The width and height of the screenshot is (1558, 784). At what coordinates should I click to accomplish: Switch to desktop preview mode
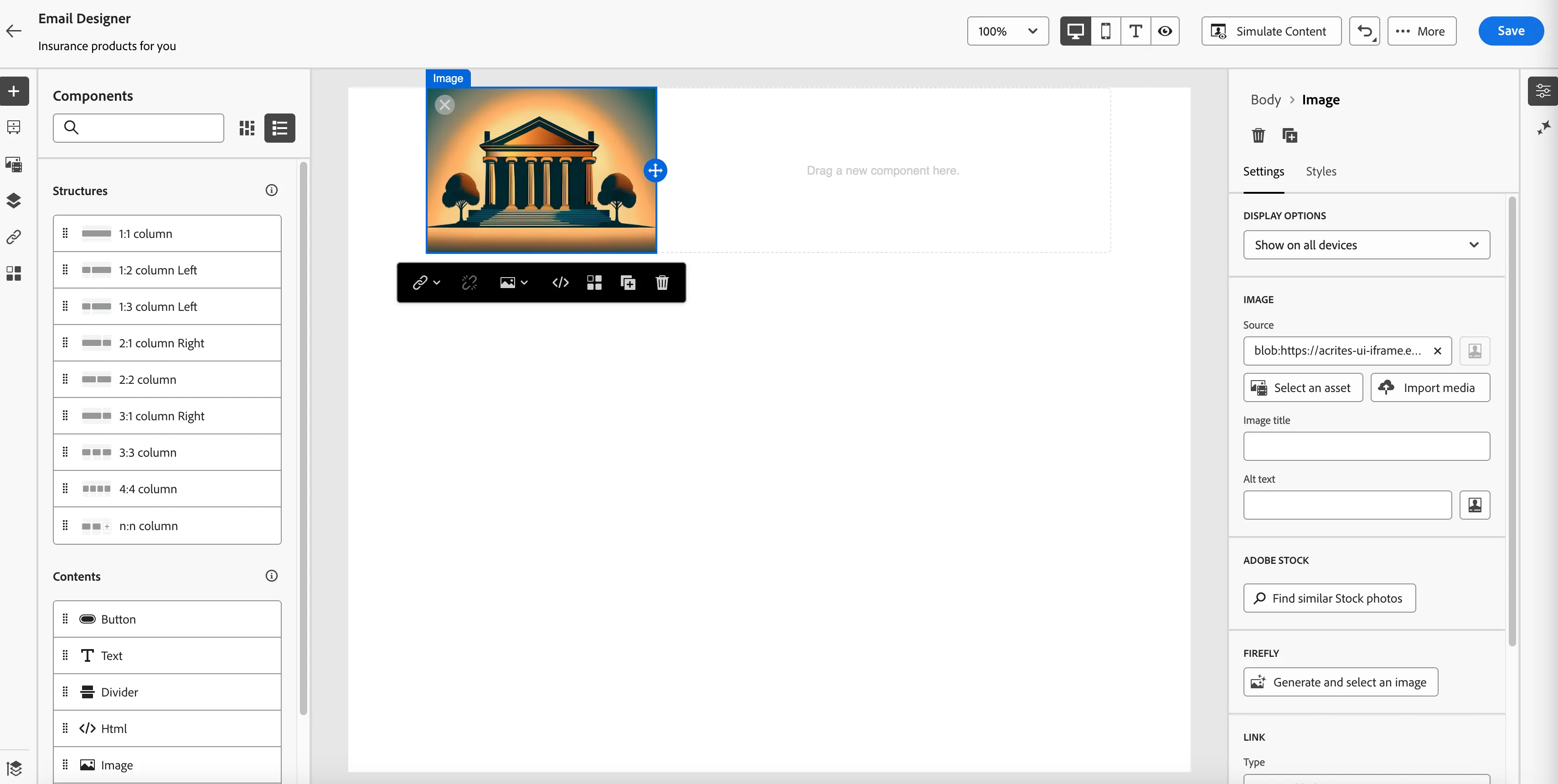pos(1075,31)
